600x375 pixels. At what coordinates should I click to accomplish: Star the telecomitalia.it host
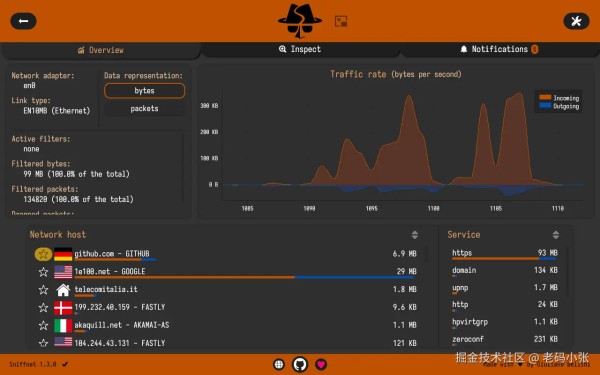coord(43,290)
